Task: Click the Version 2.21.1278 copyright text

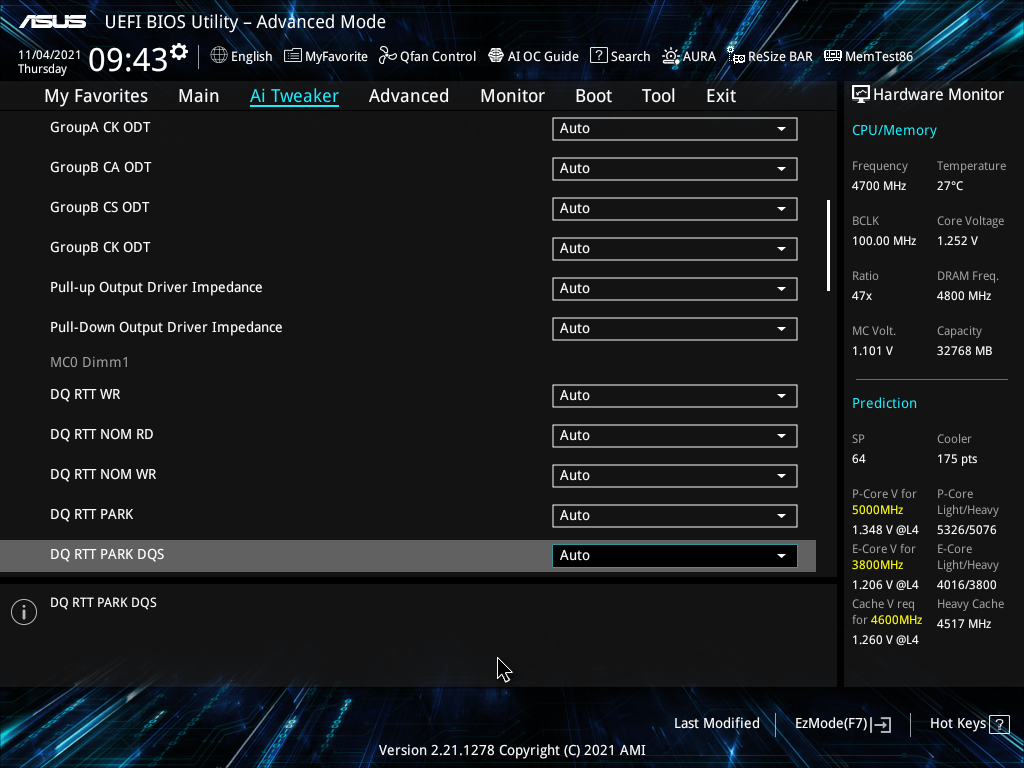Action: pos(512,750)
